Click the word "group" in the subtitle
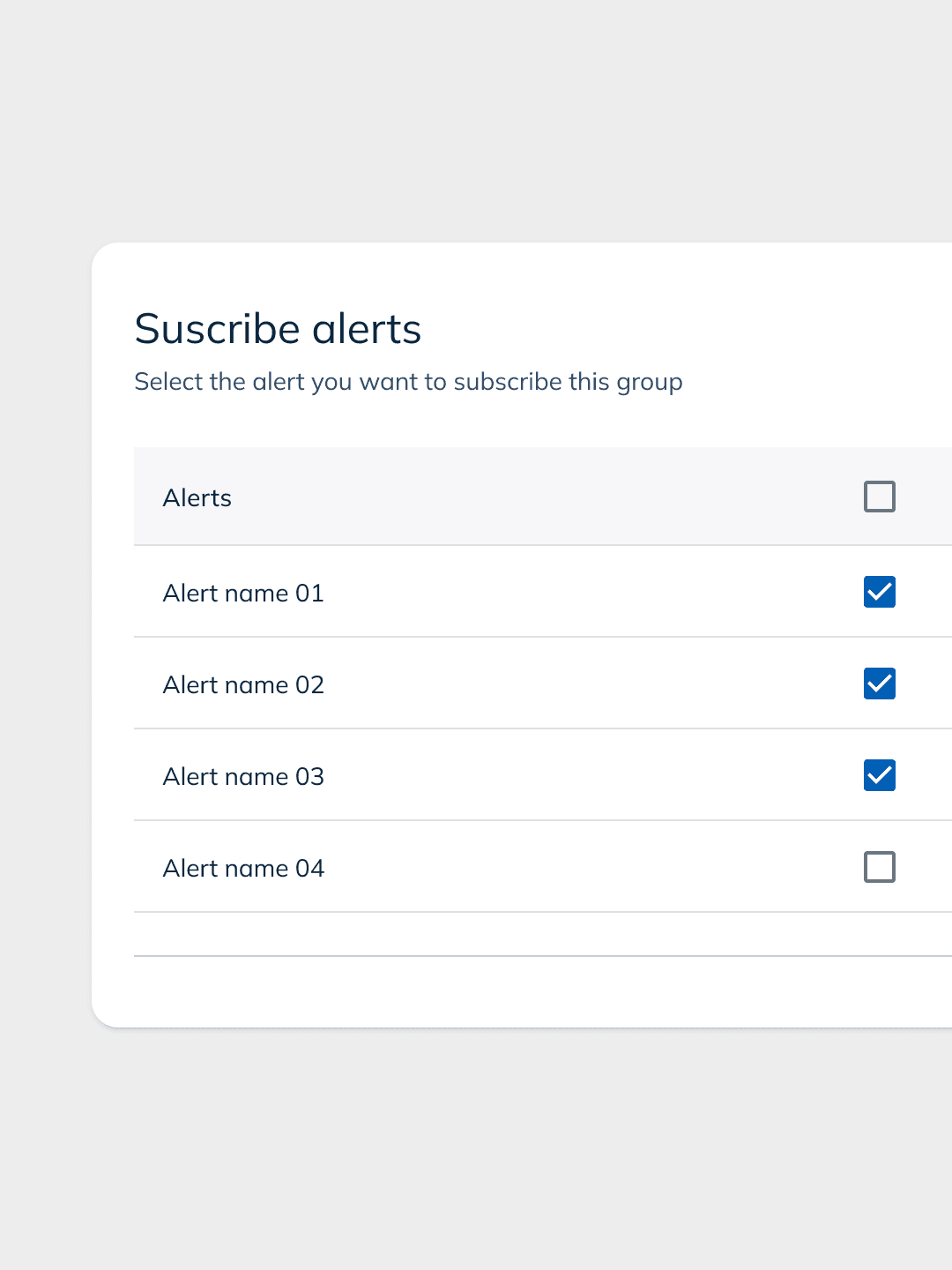This screenshot has width=952, height=1270. (x=649, y=383)
